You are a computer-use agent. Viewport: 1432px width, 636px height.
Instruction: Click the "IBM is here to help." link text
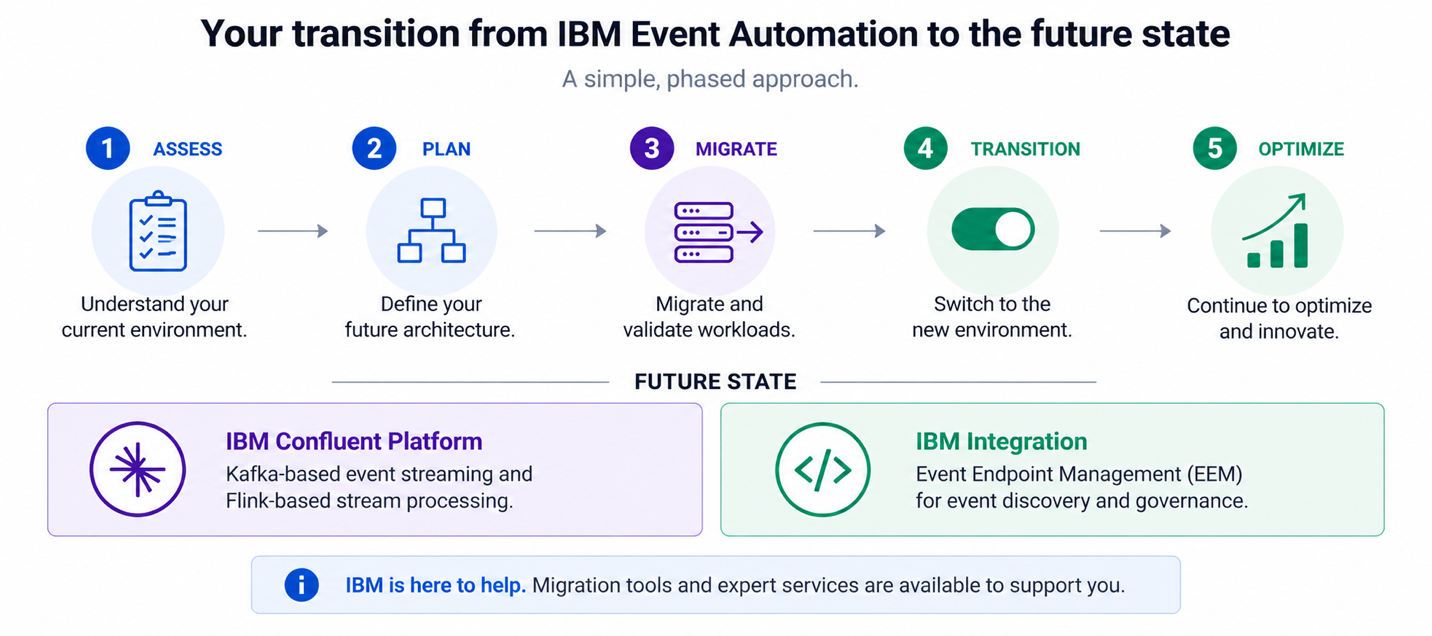435,585
